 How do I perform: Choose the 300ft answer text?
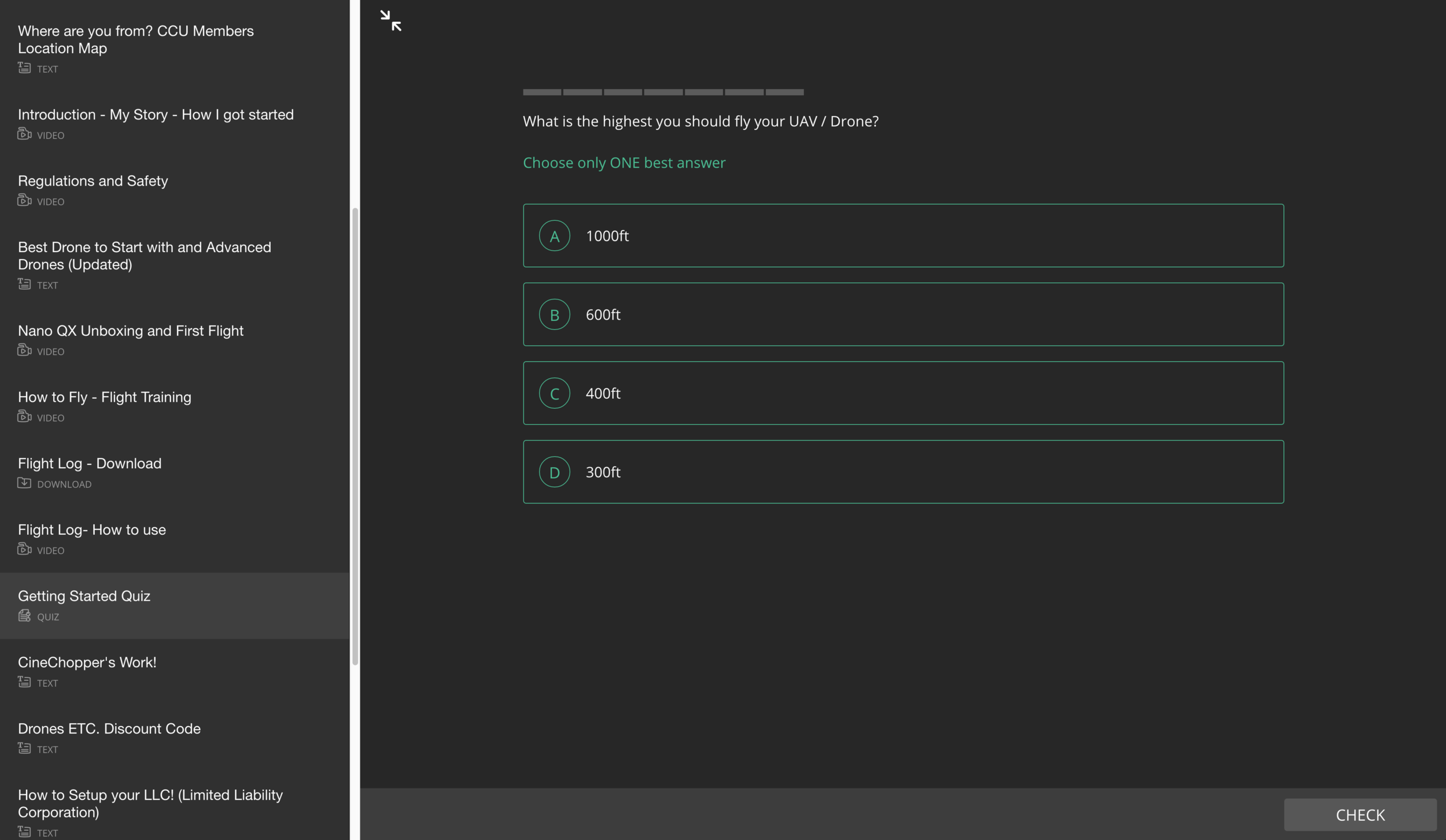603,472
